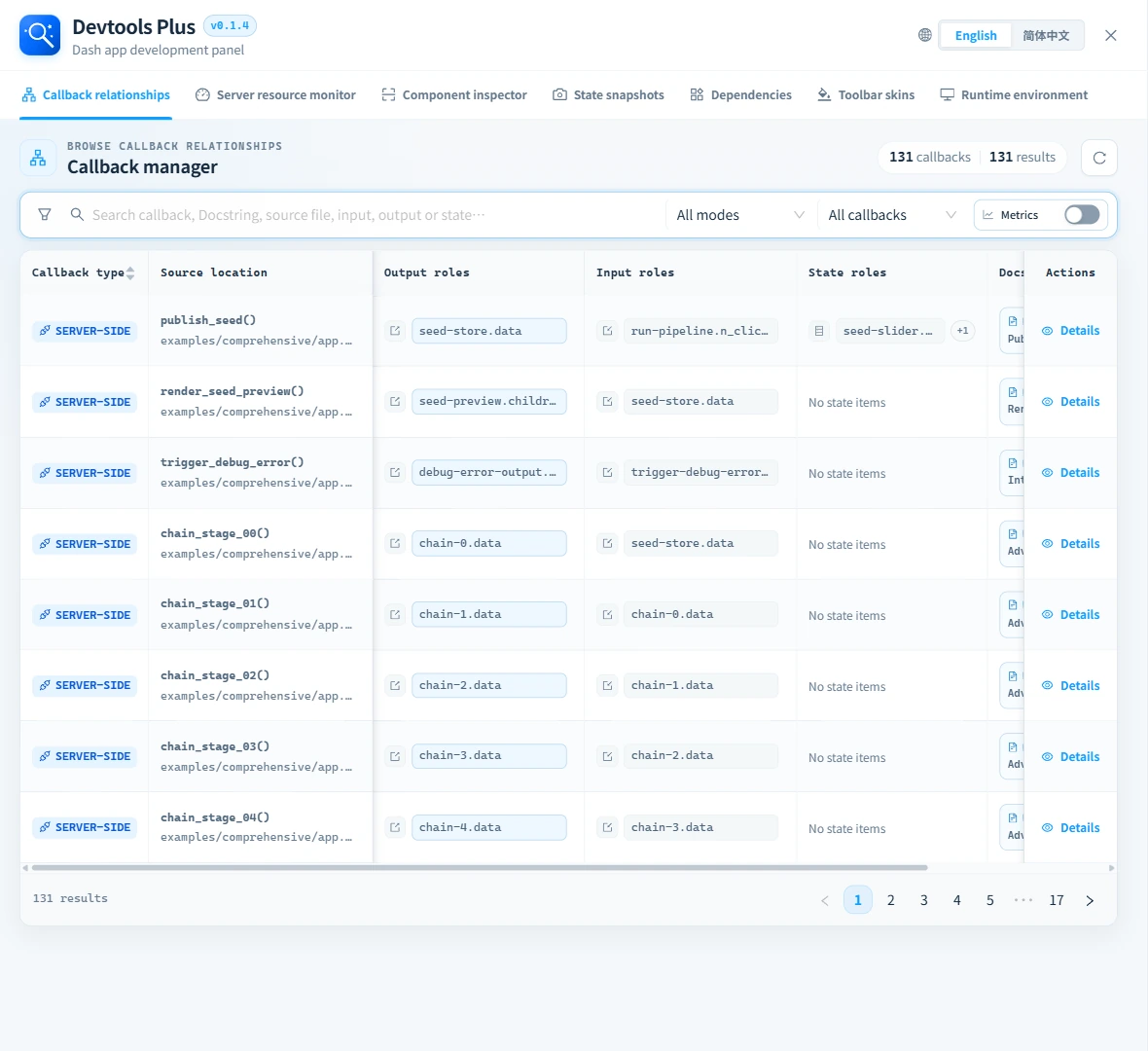Open link icon beside chain-0.data output
This screenshot has height=1051, width=1148.
coord(395,543)
